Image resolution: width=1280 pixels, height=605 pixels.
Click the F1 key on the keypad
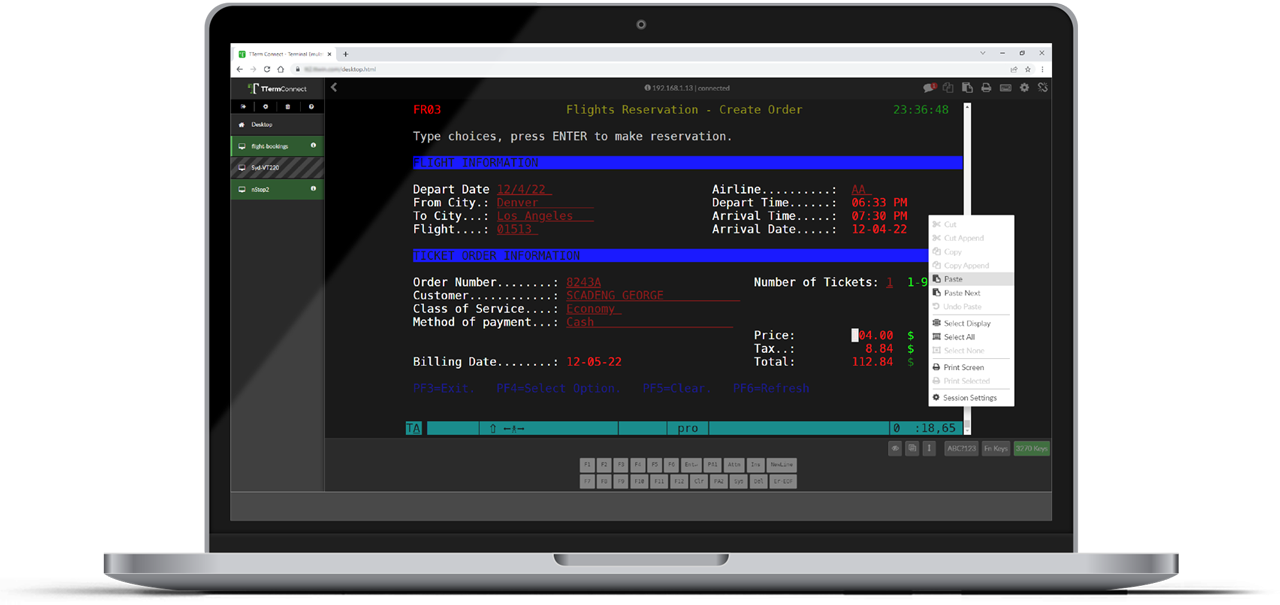pyautogui.click(x=588, y=465)
